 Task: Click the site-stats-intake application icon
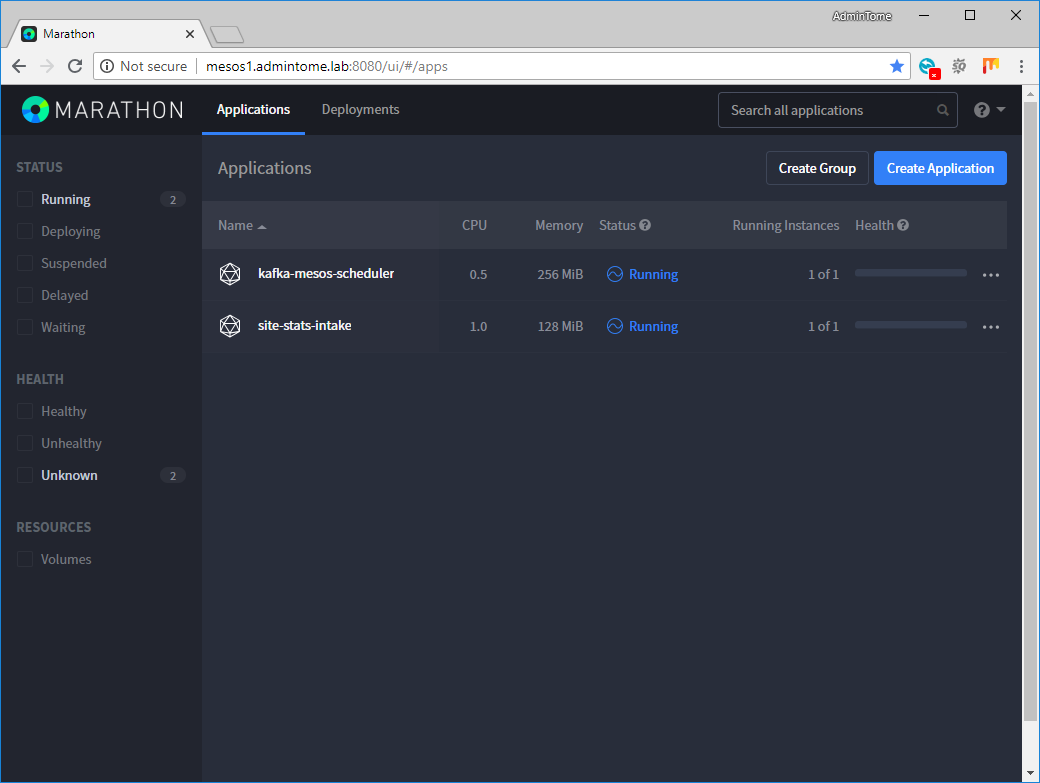[230, 325]
